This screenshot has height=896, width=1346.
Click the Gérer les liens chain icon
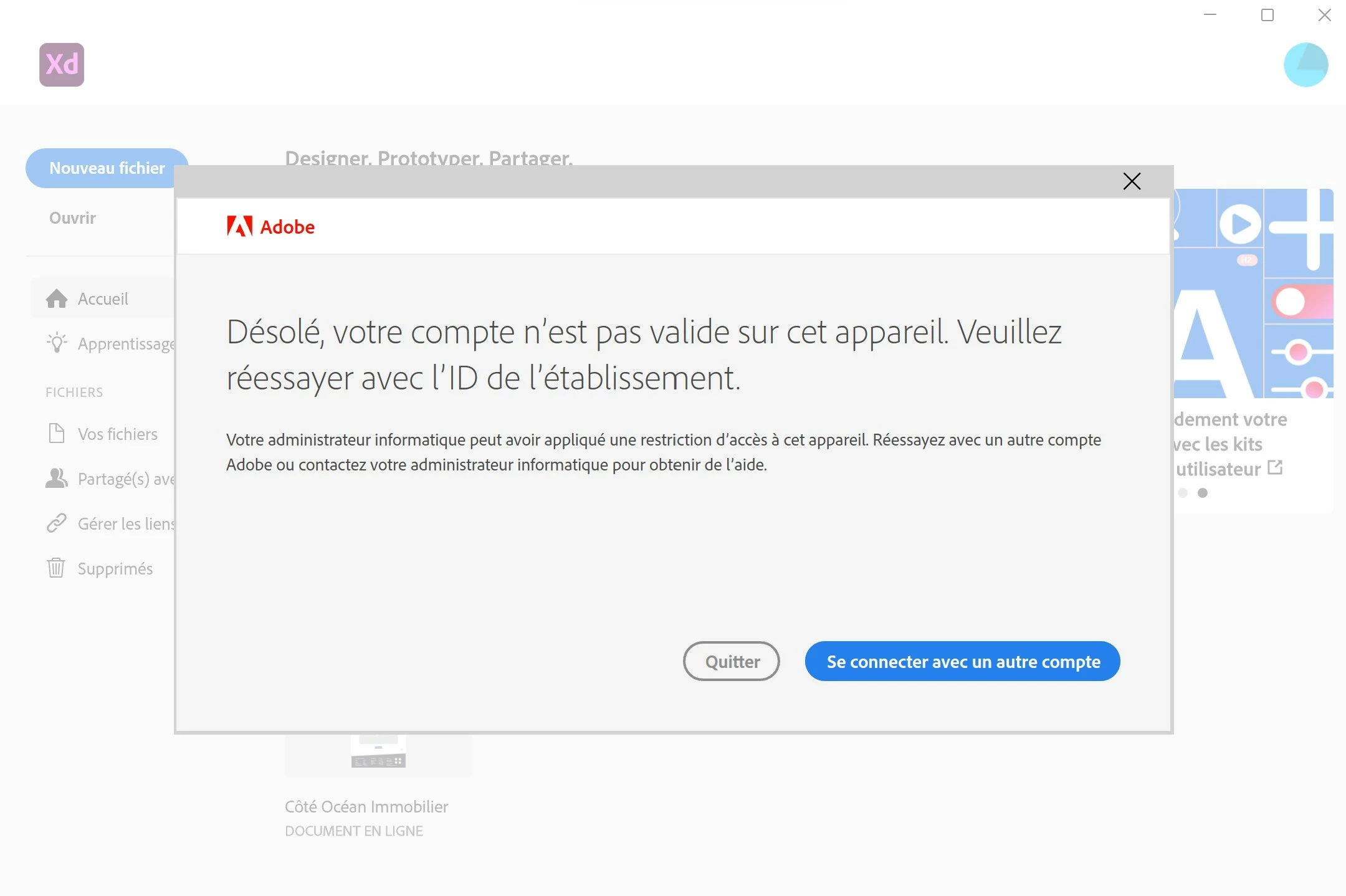pyautogui.click(x=57, y=523)
